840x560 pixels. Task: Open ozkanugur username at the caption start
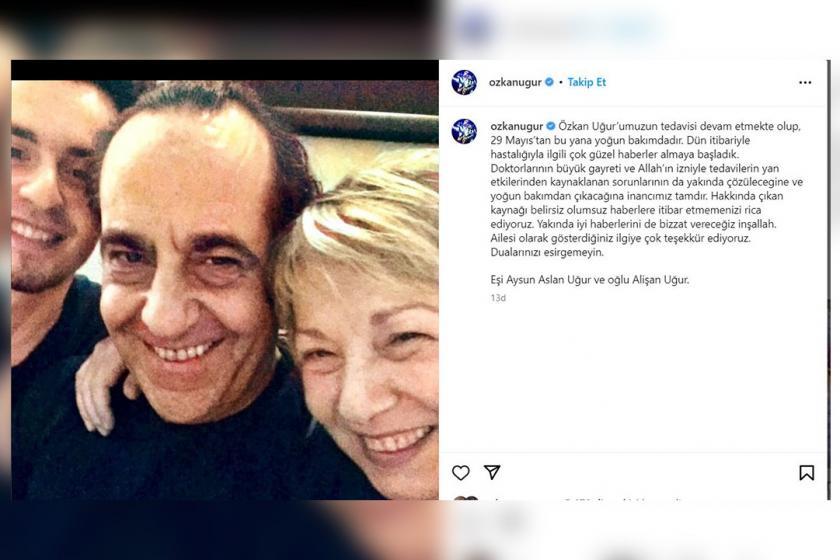pyautogui.click(x=516, y=126)
